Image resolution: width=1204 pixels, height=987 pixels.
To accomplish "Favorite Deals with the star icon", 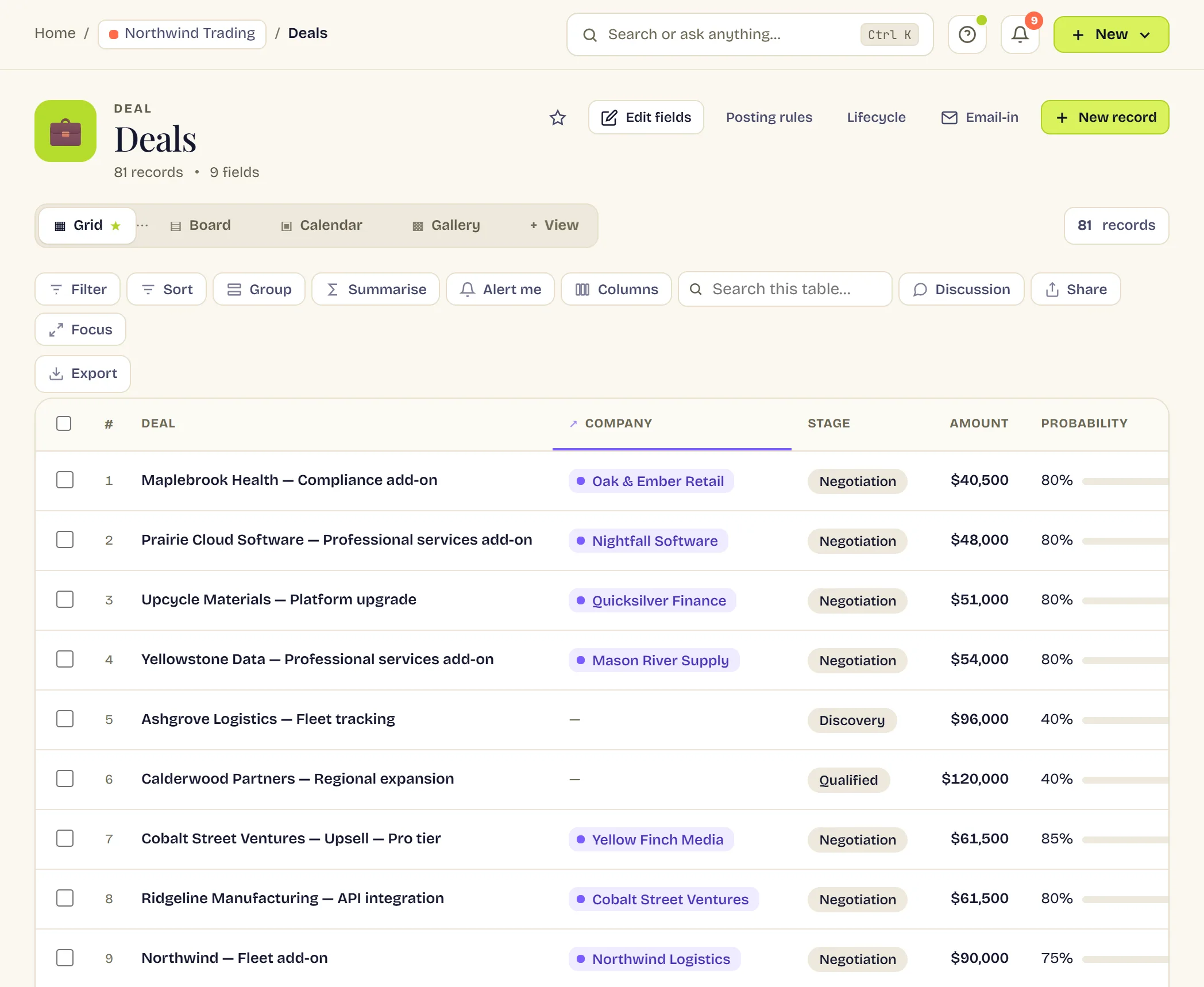I will point(558,117).
